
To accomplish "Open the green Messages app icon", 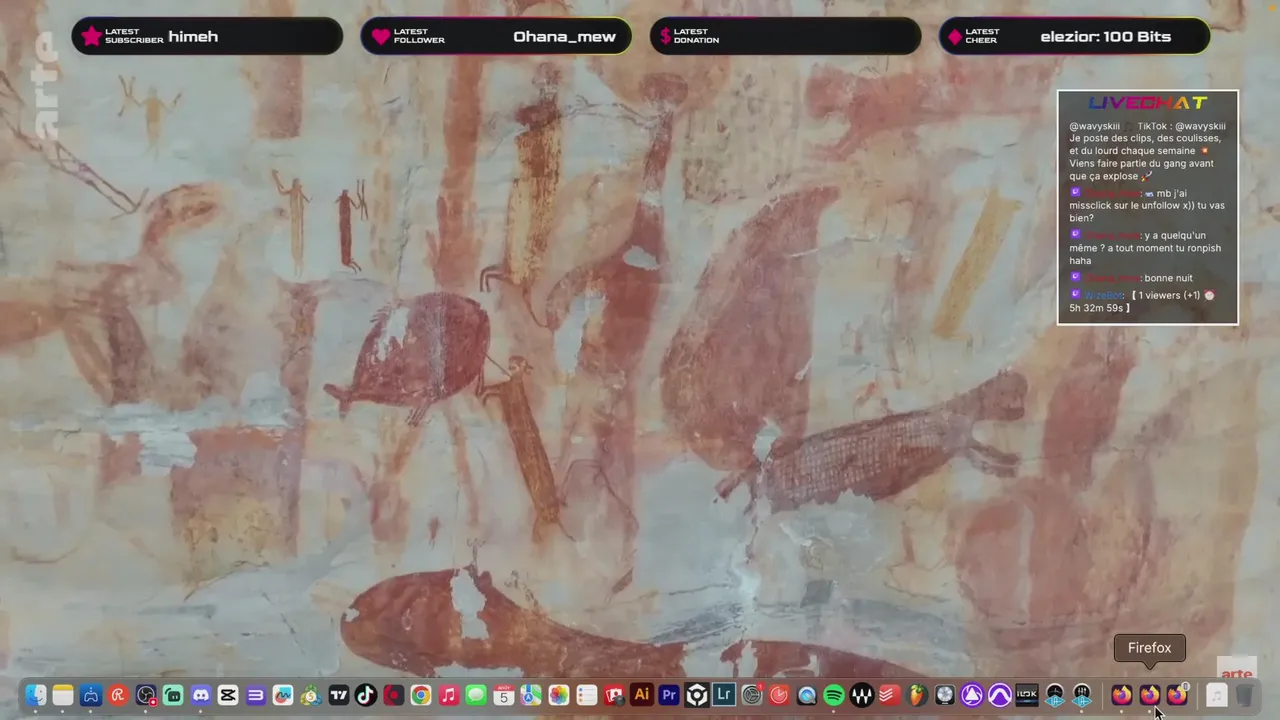I will pyautogui.click(x=476, y=695).
